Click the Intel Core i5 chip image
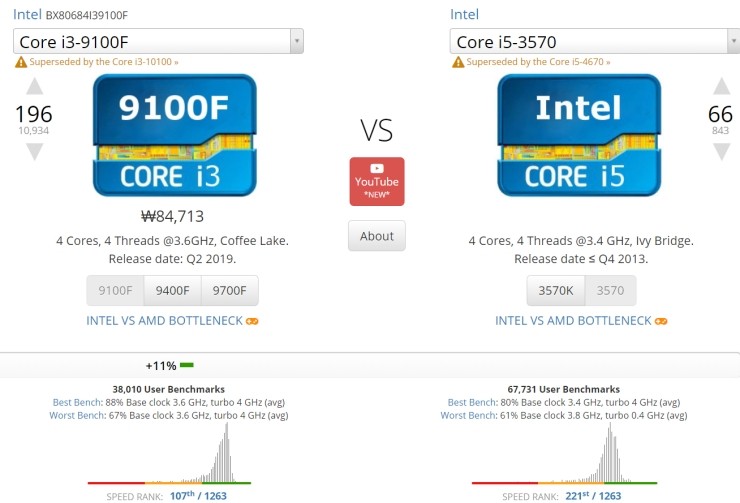This screenshot has height=503, width=740. pyautogui.click(x=580, y=135)
